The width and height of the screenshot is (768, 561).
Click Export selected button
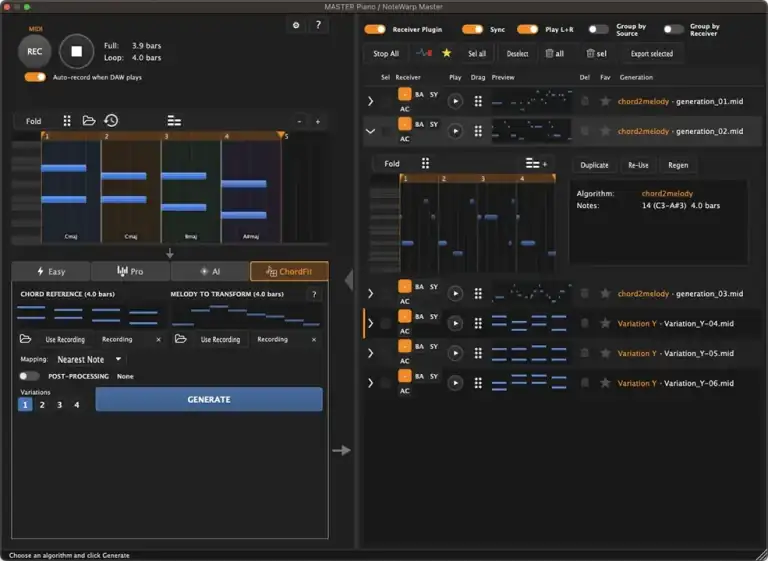[x=651, y=54]
